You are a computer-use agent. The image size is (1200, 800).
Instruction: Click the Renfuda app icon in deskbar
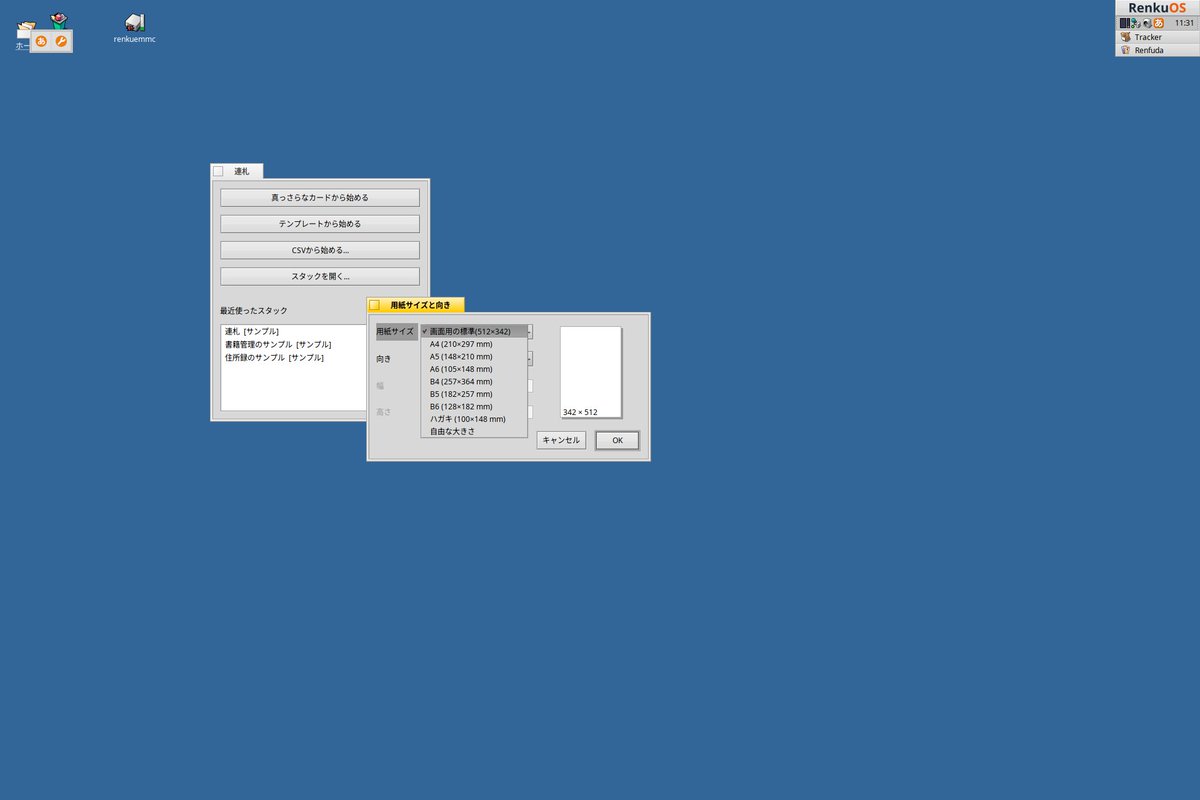(x=1125, y=50)
